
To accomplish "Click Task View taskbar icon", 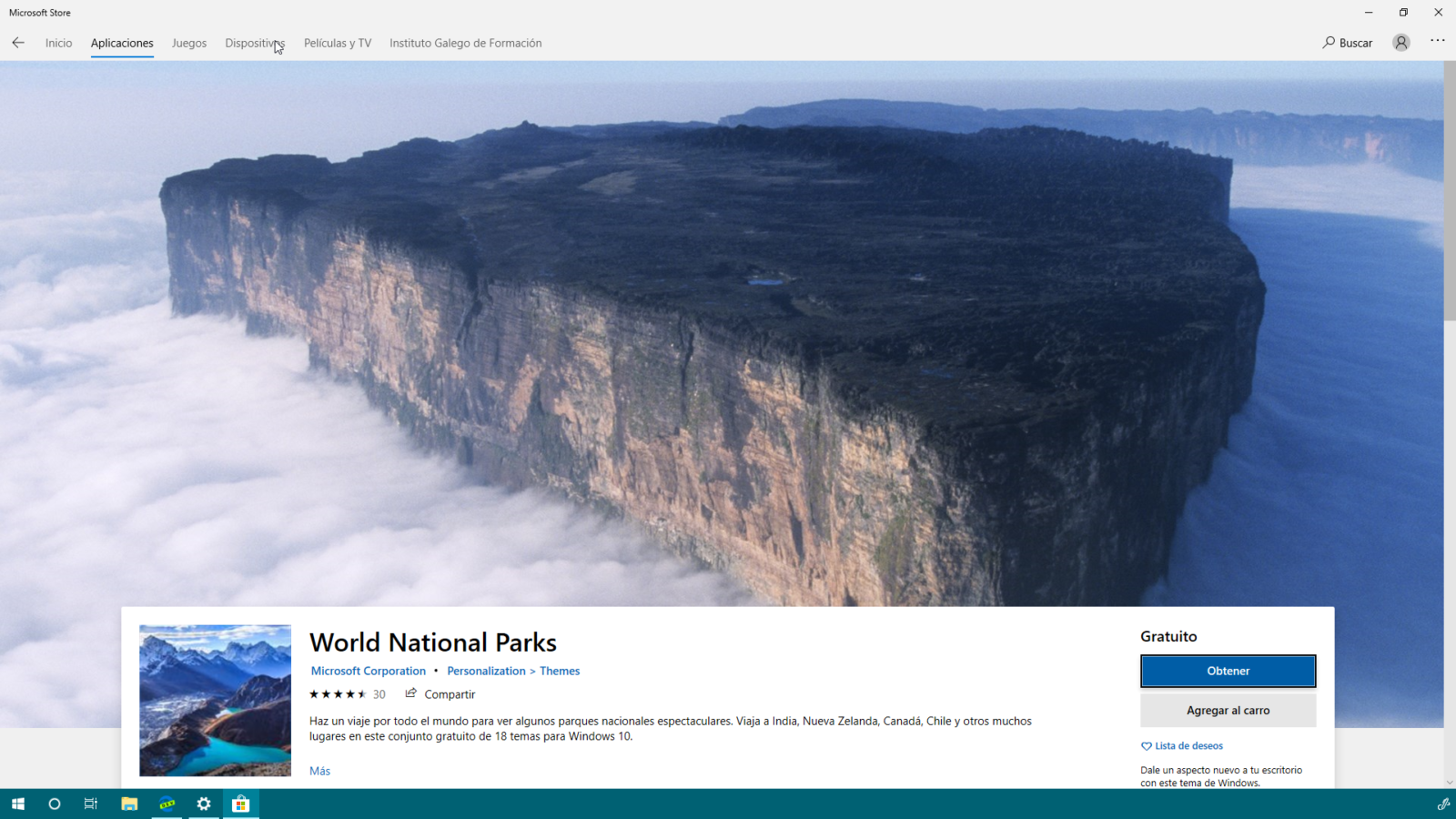I will [x=91, y=804].
